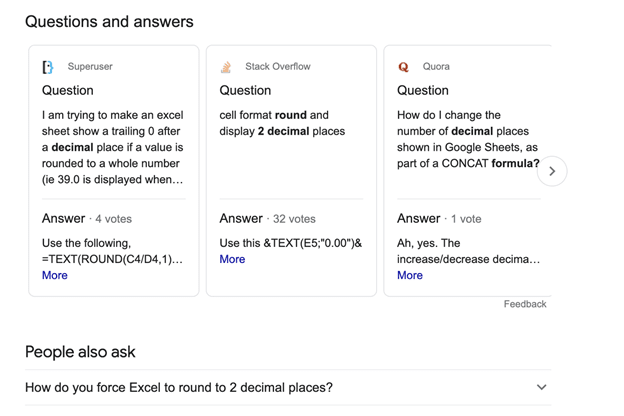Open the Superuser source label

(90, 67)
